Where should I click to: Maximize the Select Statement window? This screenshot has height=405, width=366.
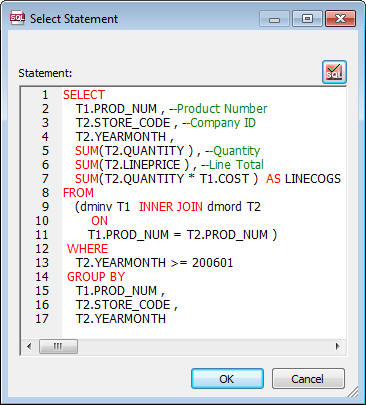point(307,19)
